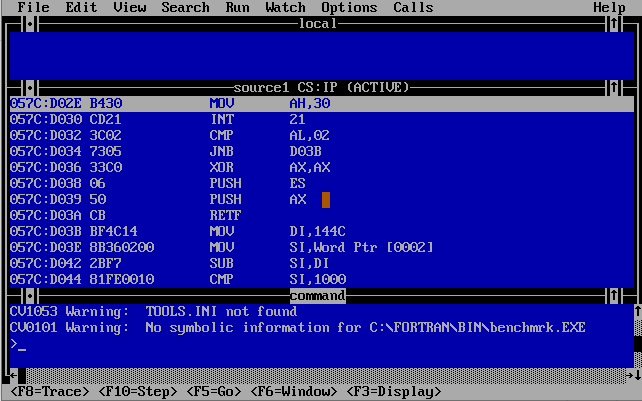Image resolution: width=642 pixels, height=401 pixels.
Task: Open the Watch menu
Action: (285, 8)
